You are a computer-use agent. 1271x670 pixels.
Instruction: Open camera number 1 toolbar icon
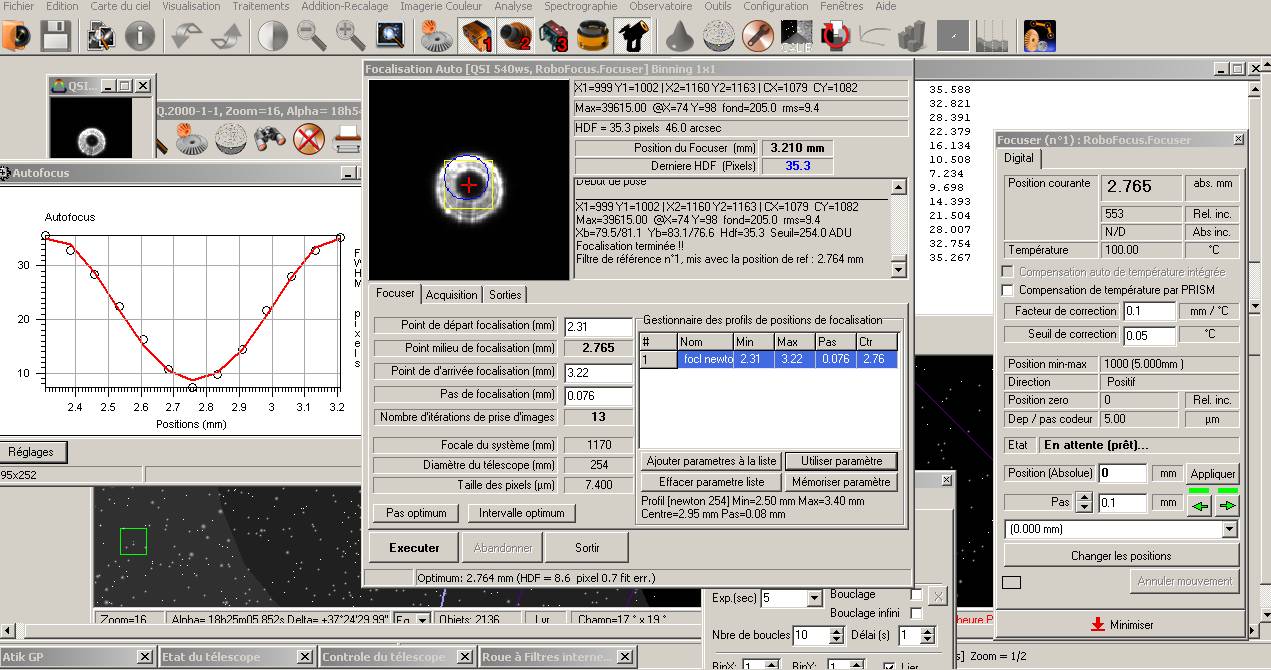pyautogui.click(x=477, y=37)
